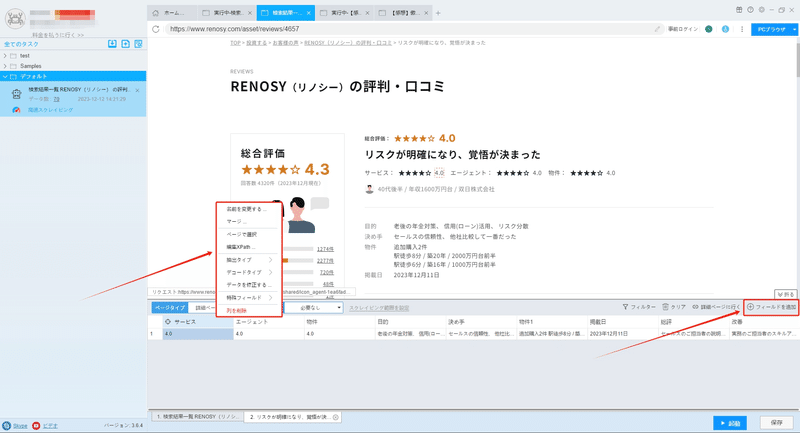This screenshot has width=800, height=433.
Task: Expand the 特殊フィールド submenu
Action: coord(270,297)
